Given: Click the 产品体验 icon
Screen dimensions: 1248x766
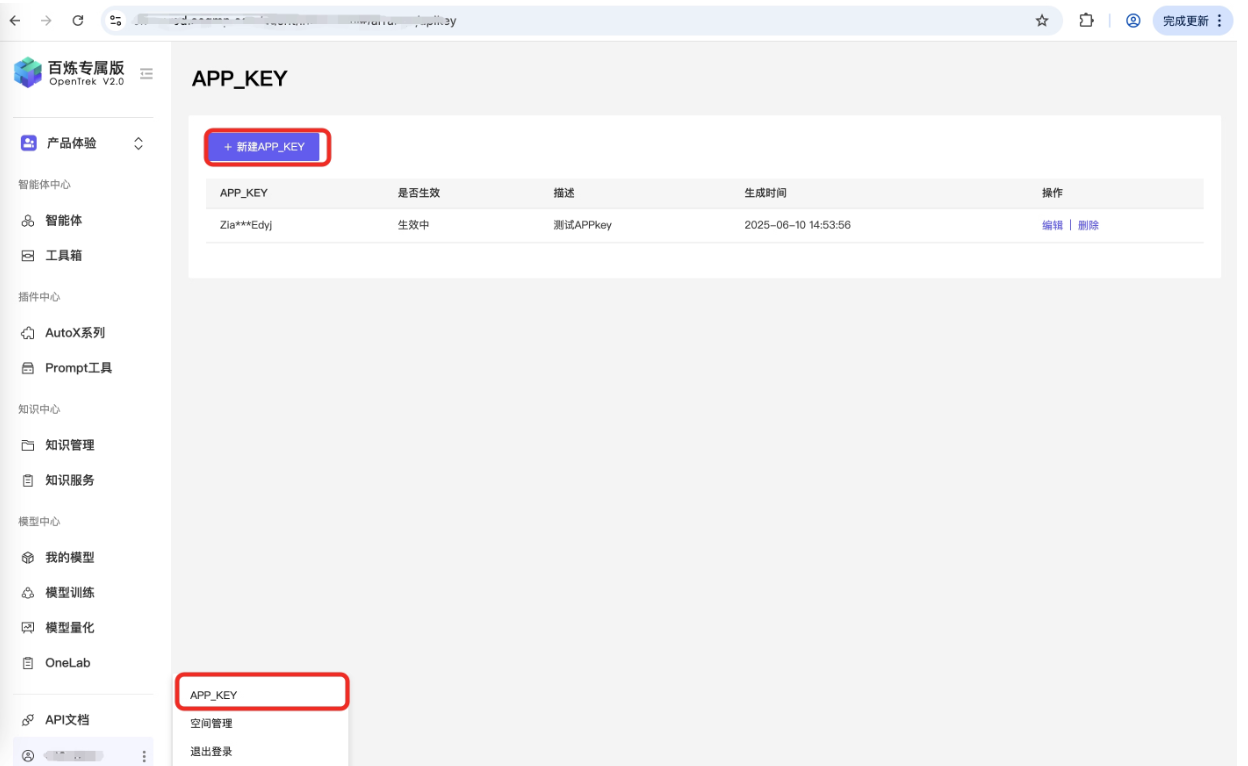Looking at the screenshot, I should tap(28, 144).
